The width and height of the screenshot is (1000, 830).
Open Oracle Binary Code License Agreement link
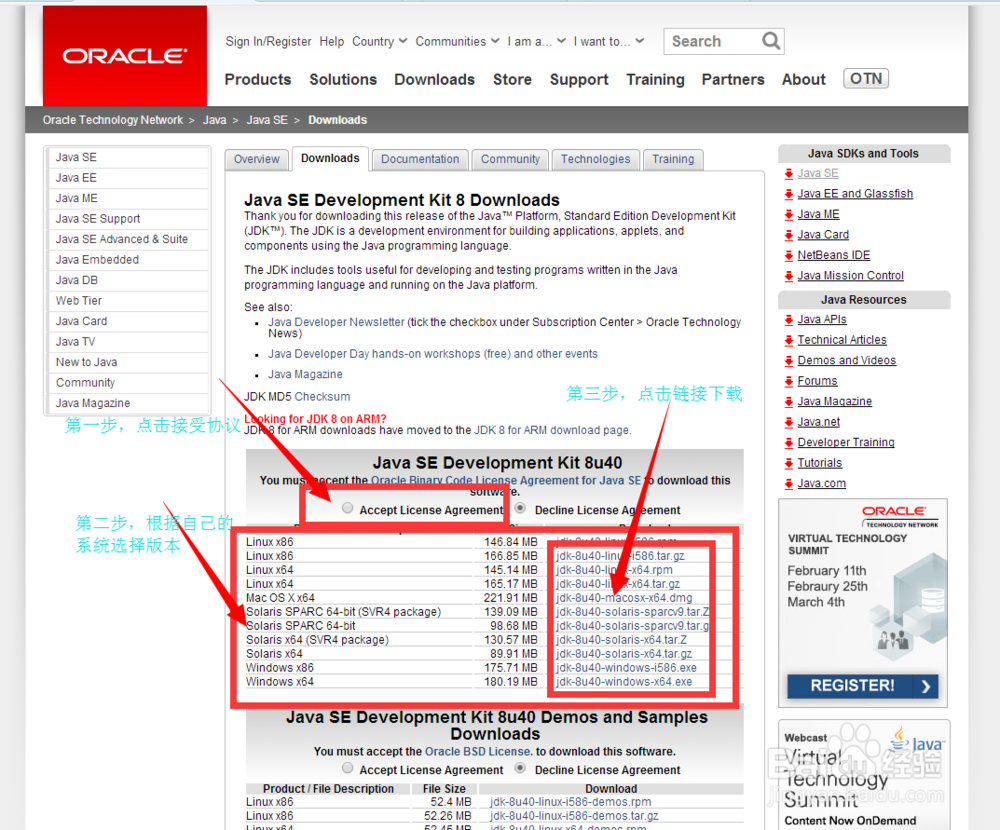point(506,480)
